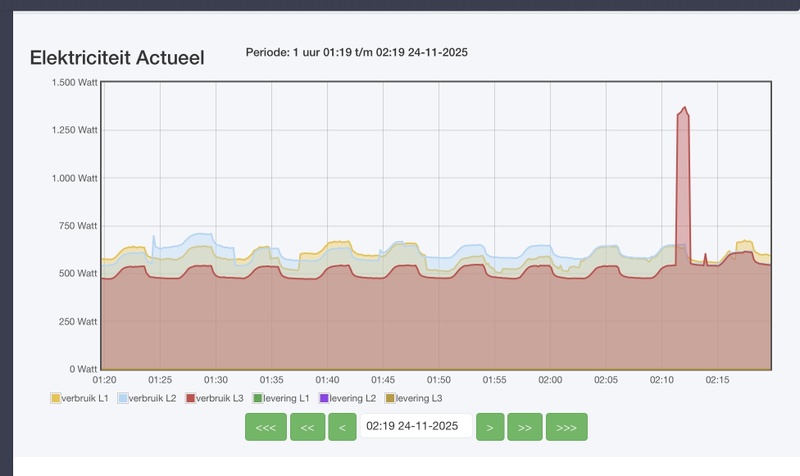Toggle verbruik L3 red legend swatch
The image size is (800, 476).
(191, 398)
